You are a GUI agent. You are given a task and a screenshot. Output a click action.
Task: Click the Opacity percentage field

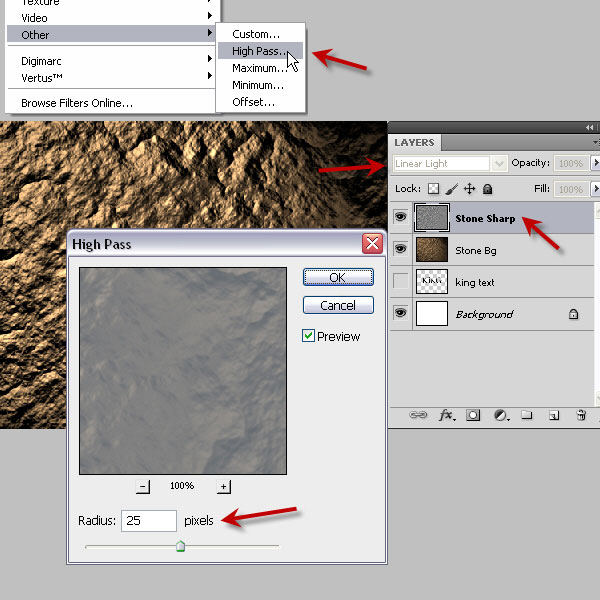coord(571,163)
